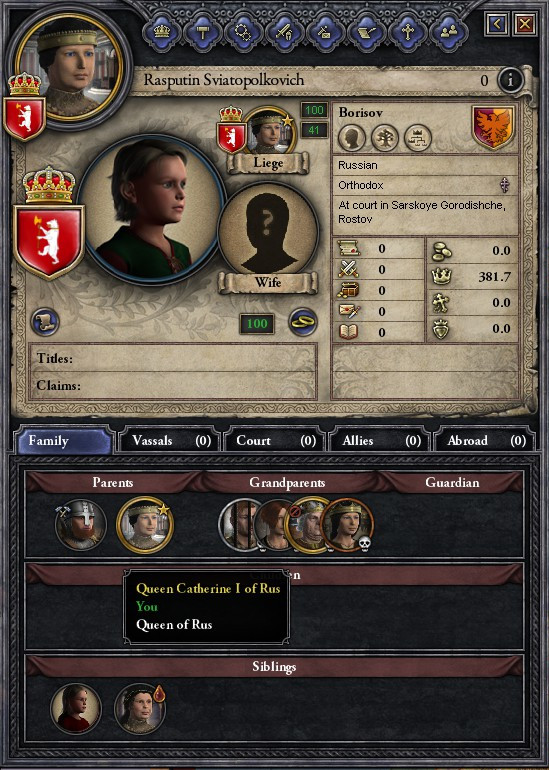This screenshot has height=770, width=549.
Task: Open the diplomacy scroll icon beside portrait
Action: [x=45, y=322]
